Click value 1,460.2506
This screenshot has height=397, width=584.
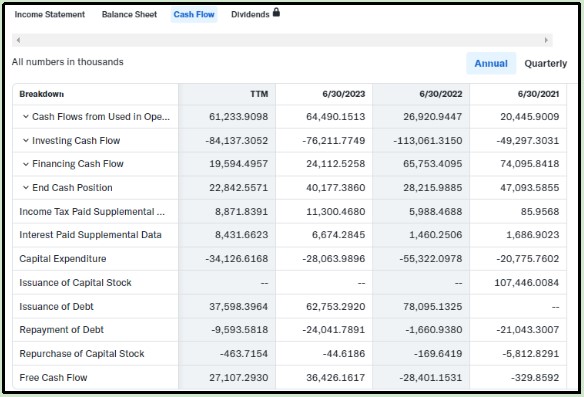click(x=436, y=235)
